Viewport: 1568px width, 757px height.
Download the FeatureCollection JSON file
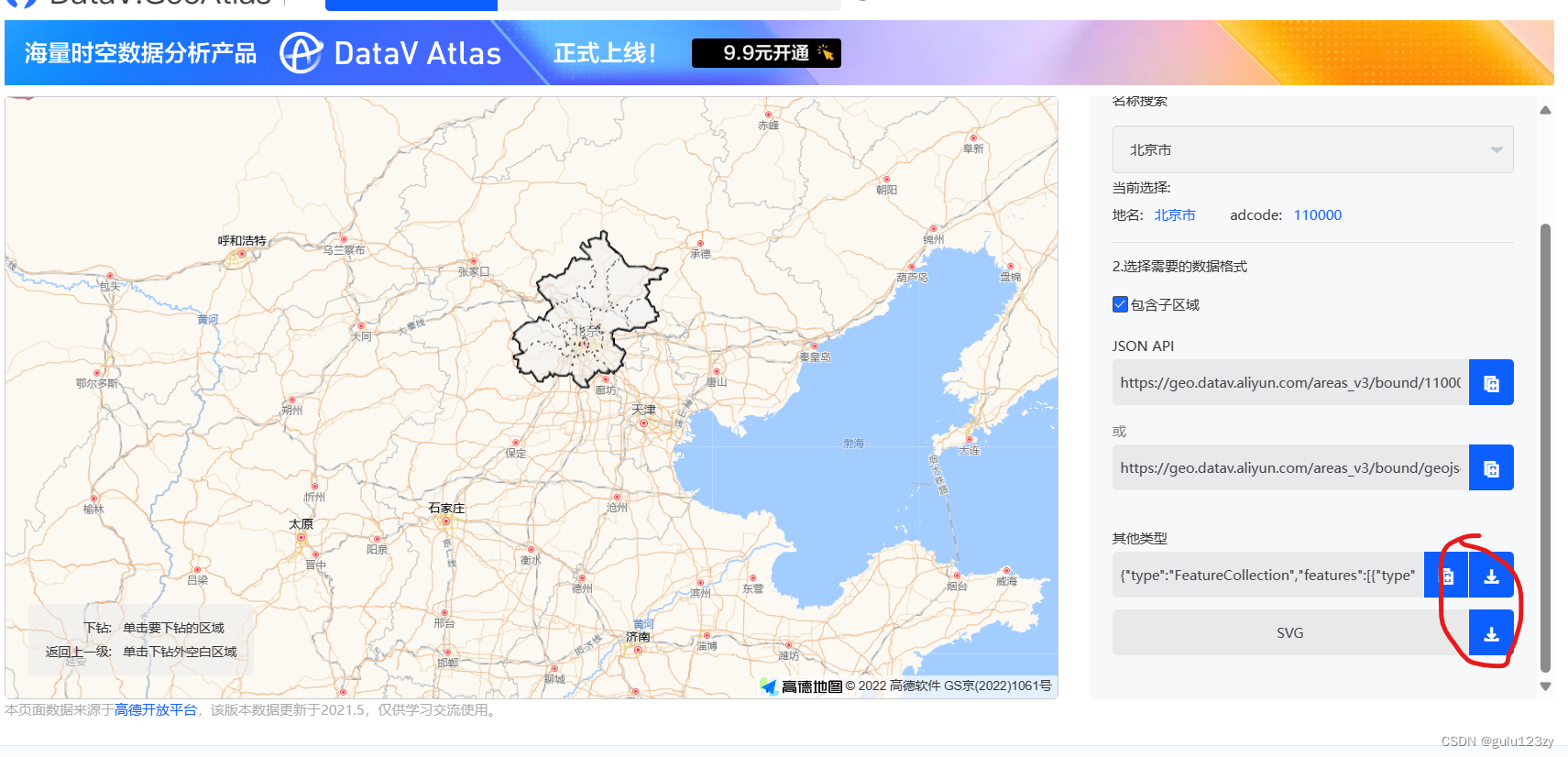coord(1491,576)
